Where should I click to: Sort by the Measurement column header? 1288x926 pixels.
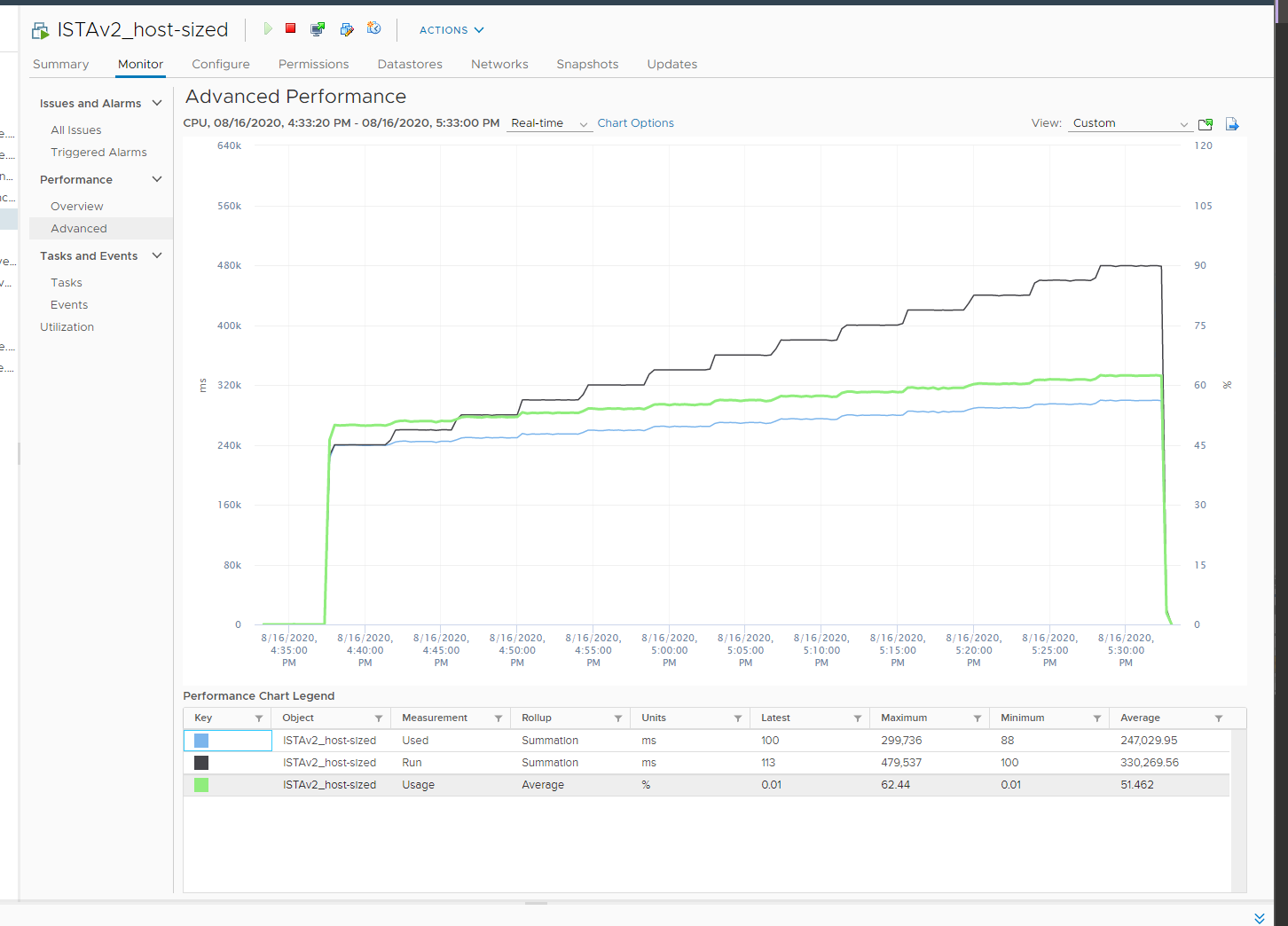[x=435, y=718]
